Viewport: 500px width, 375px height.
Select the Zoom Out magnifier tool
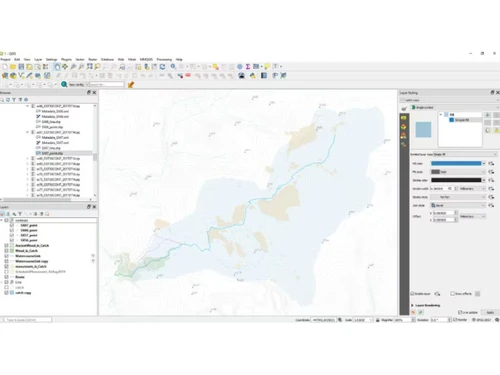point(81,67)
